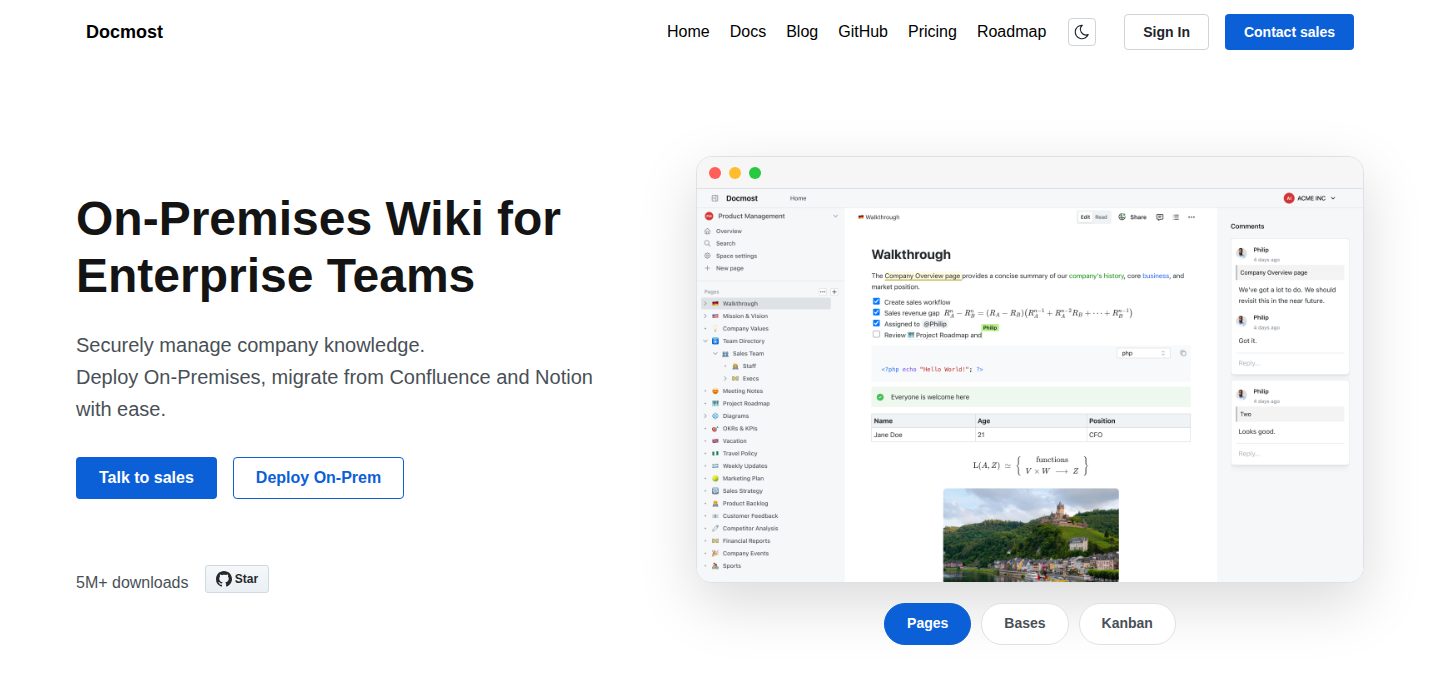Open the Roadmap nav link
The width and height of the screenshot is (1440, 690).
click(1011, 32)
